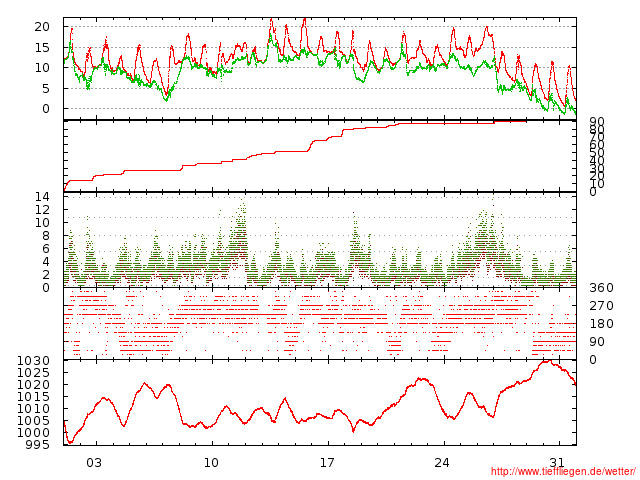Click the top 90 label on the precipitation axis
This screenshot has height=480, width=640.
597,122
